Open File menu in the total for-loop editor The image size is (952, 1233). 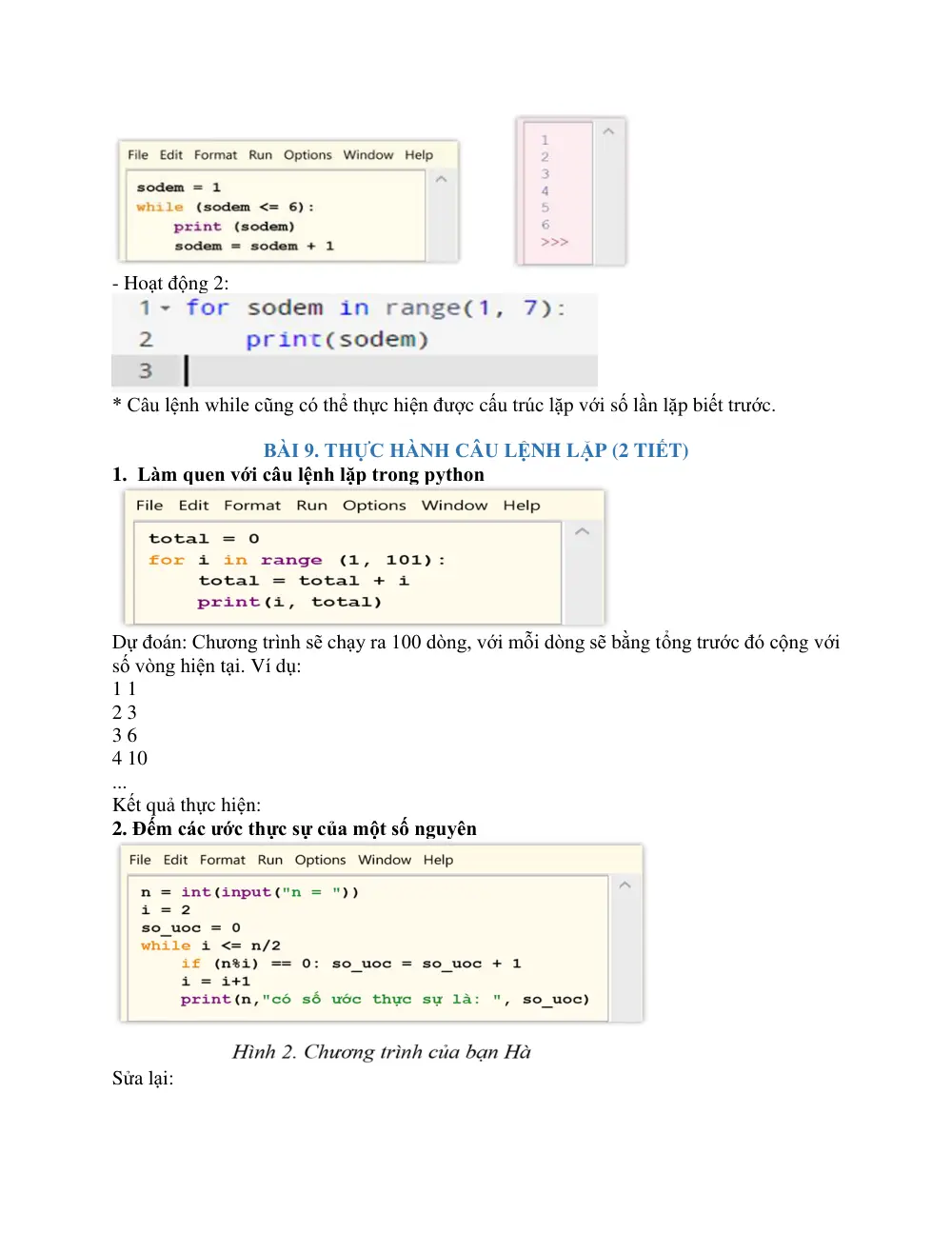click(x=149, y=506)
